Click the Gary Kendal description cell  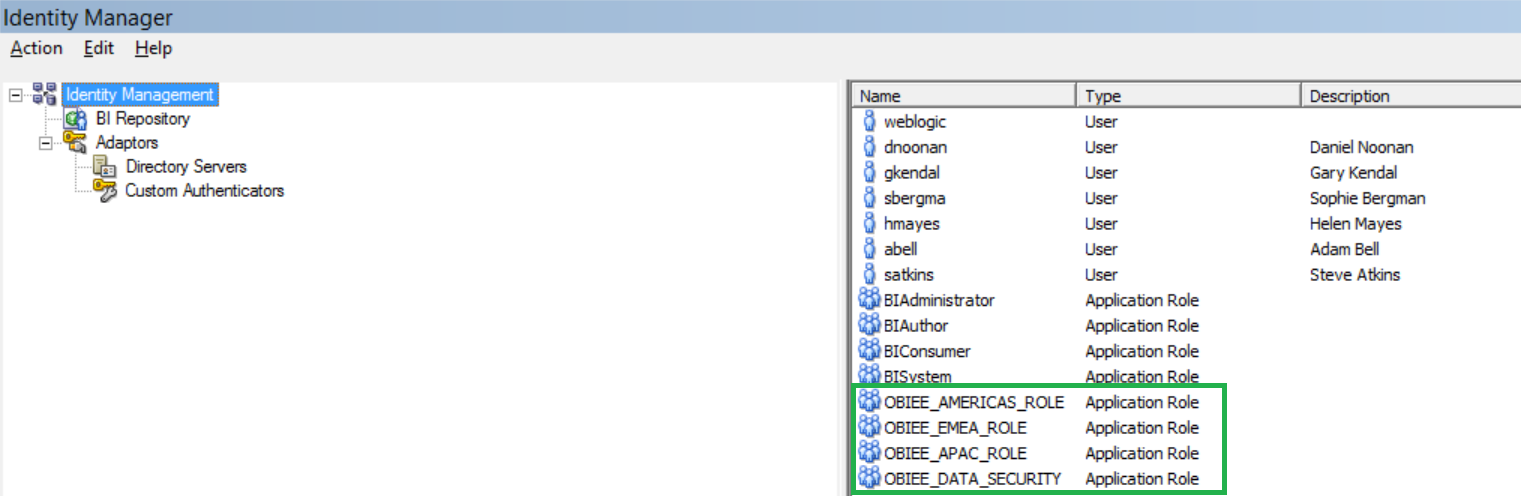(1354, 173)
